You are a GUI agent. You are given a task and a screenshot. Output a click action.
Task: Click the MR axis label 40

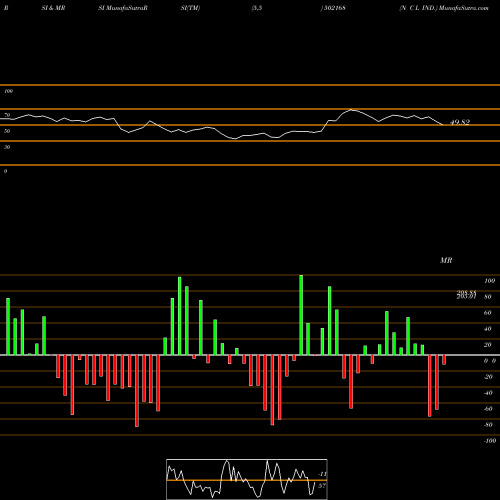488,329
